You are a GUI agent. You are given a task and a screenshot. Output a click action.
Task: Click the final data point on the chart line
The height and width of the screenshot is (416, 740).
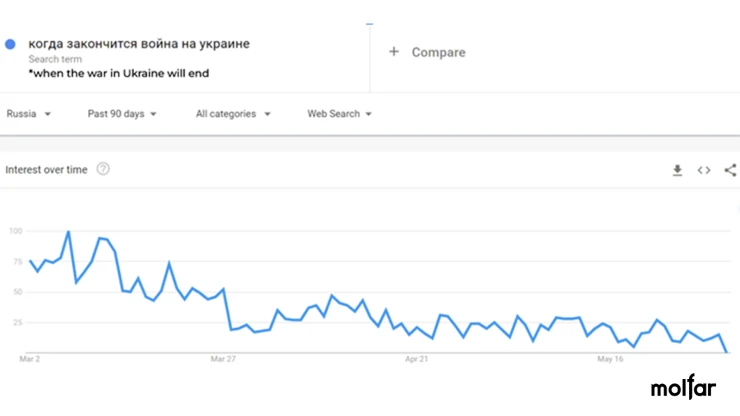tap(727, 352)
